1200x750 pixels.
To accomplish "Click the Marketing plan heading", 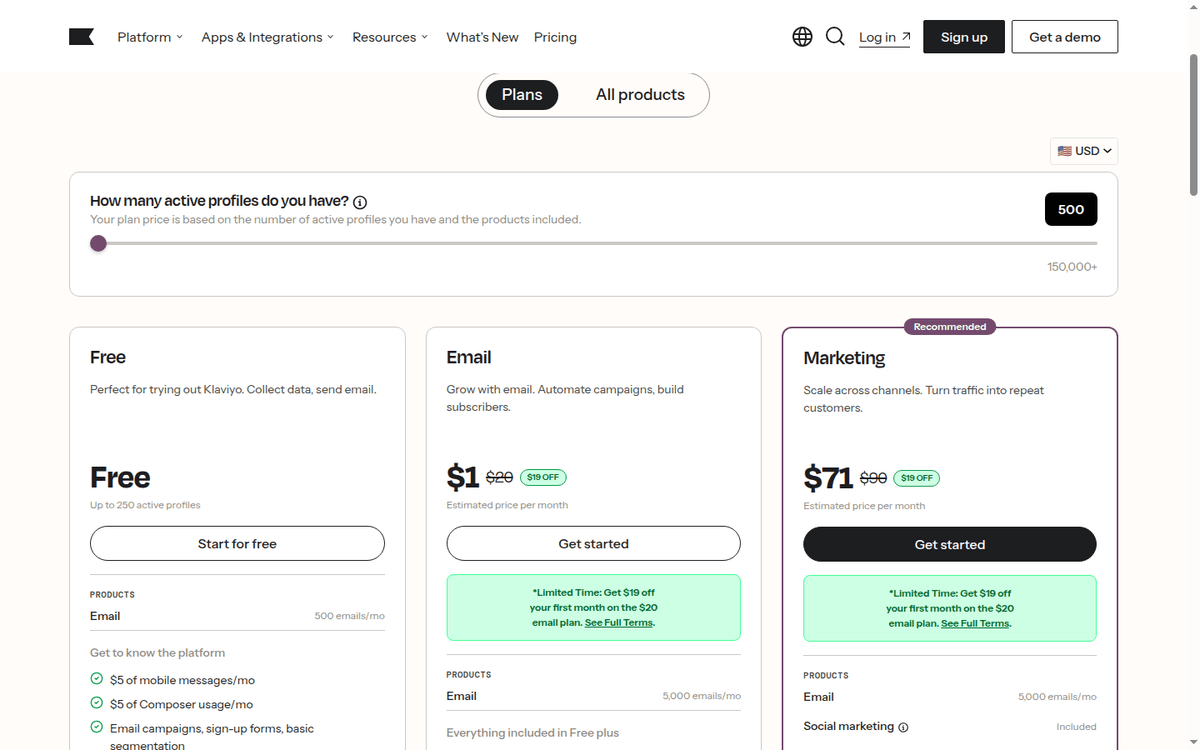I will point(844,358).
